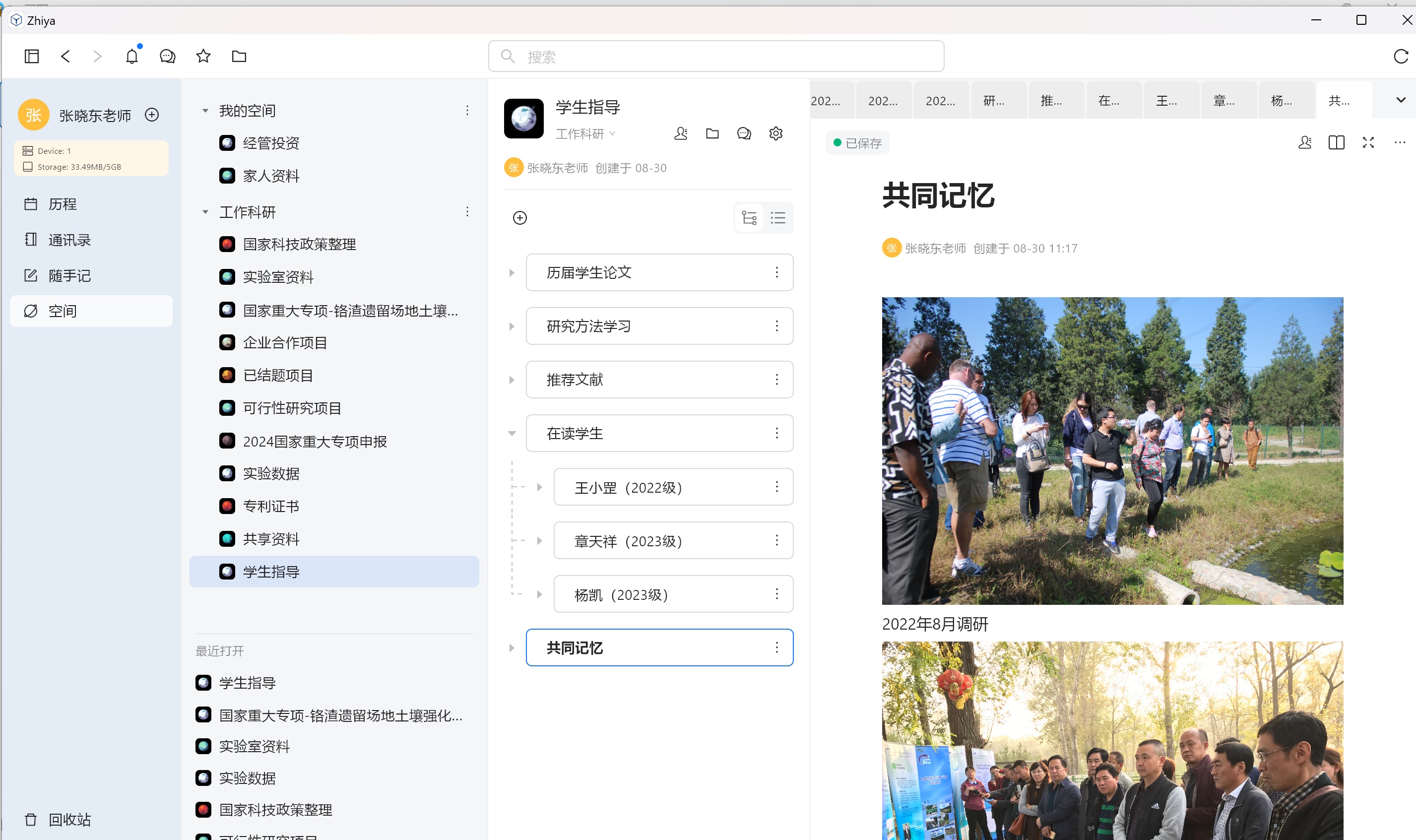This screenshot has height=840, width=1416.
Task: Click the 搜索 search field
Action: coord(716,57)
